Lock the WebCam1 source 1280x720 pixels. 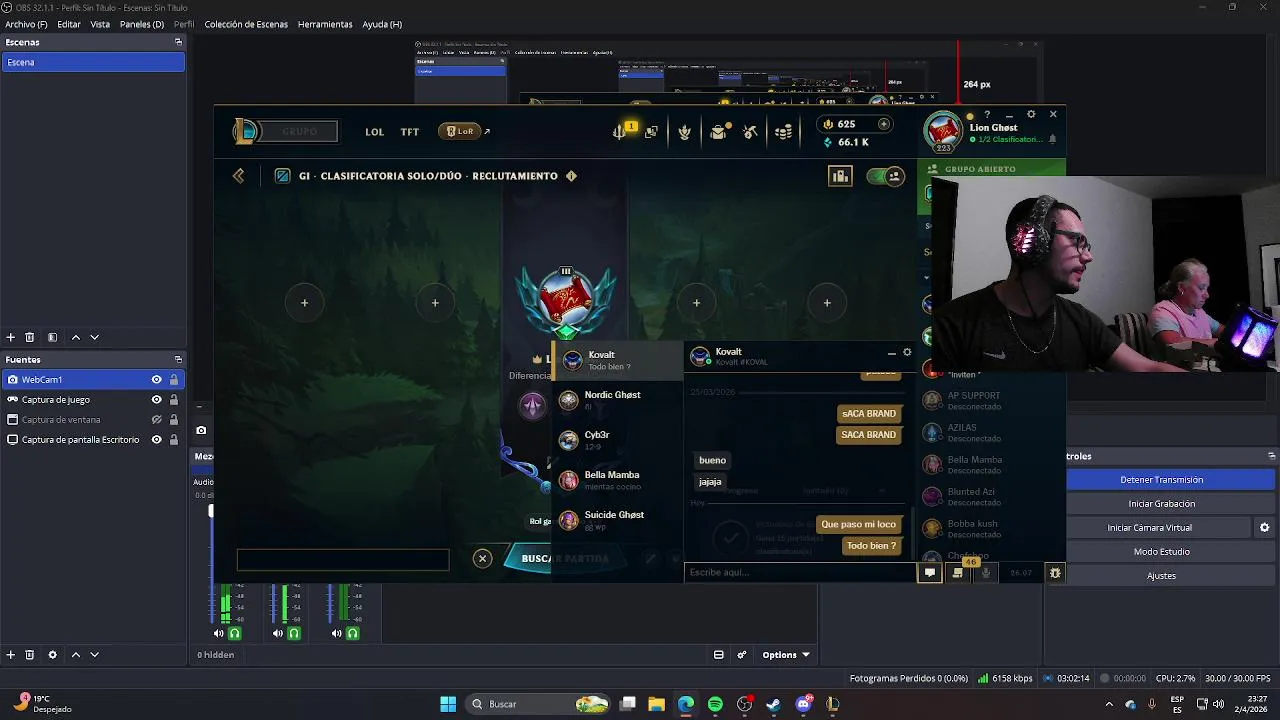point(173,380)
